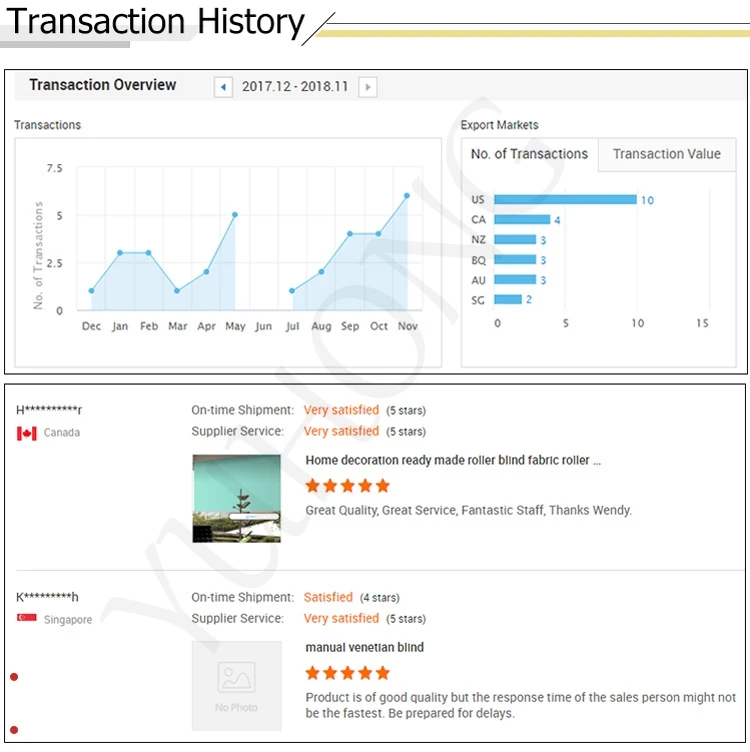Image resolution: width=750 pixels, height=752 pixels.
Task: Switch to Transaction Value tab
Action: [666, 154]
